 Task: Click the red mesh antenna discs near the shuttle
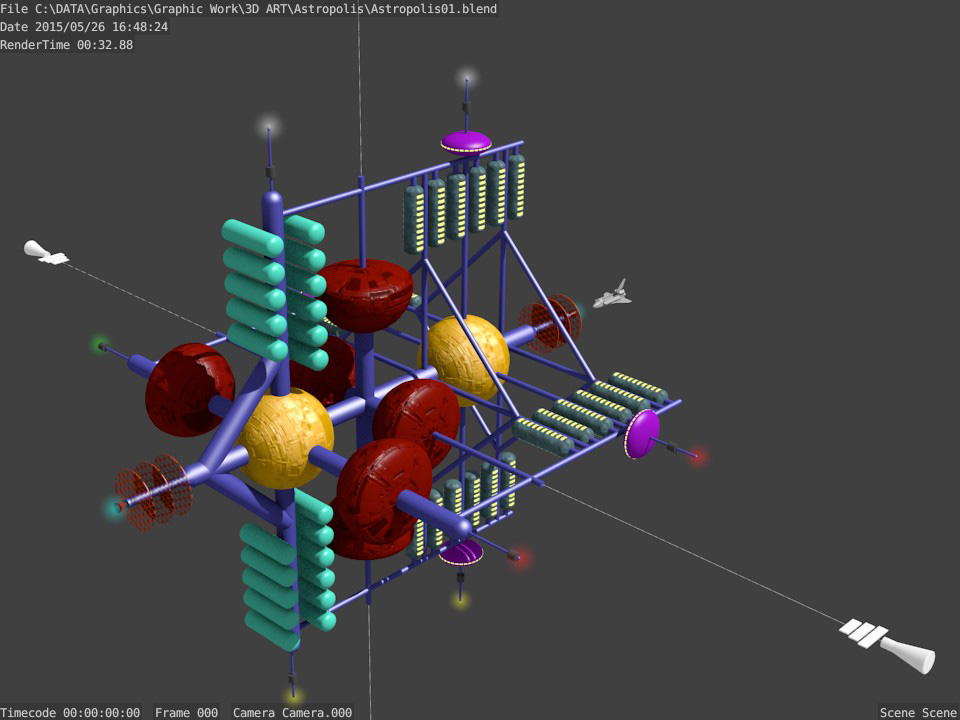(x=550, y=323)
